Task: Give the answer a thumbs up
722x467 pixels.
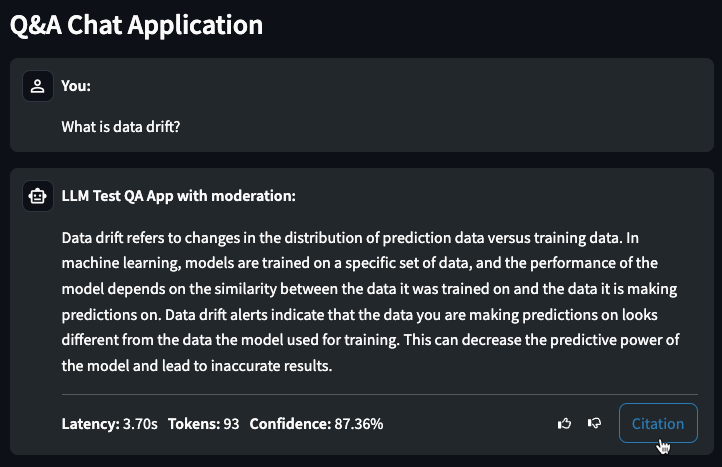Action: (x=564, y=424)
